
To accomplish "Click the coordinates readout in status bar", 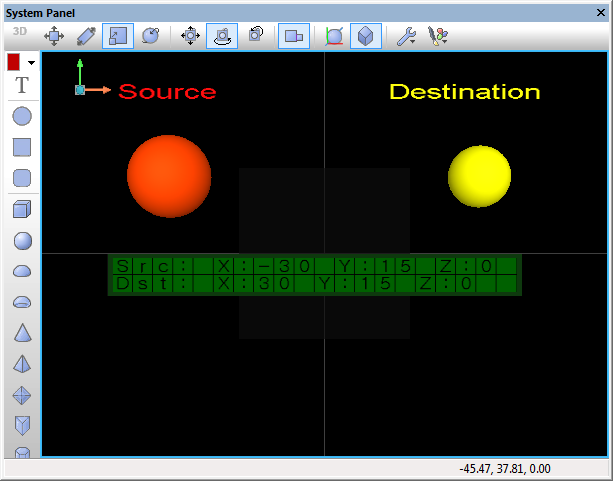I will (505, 468).
